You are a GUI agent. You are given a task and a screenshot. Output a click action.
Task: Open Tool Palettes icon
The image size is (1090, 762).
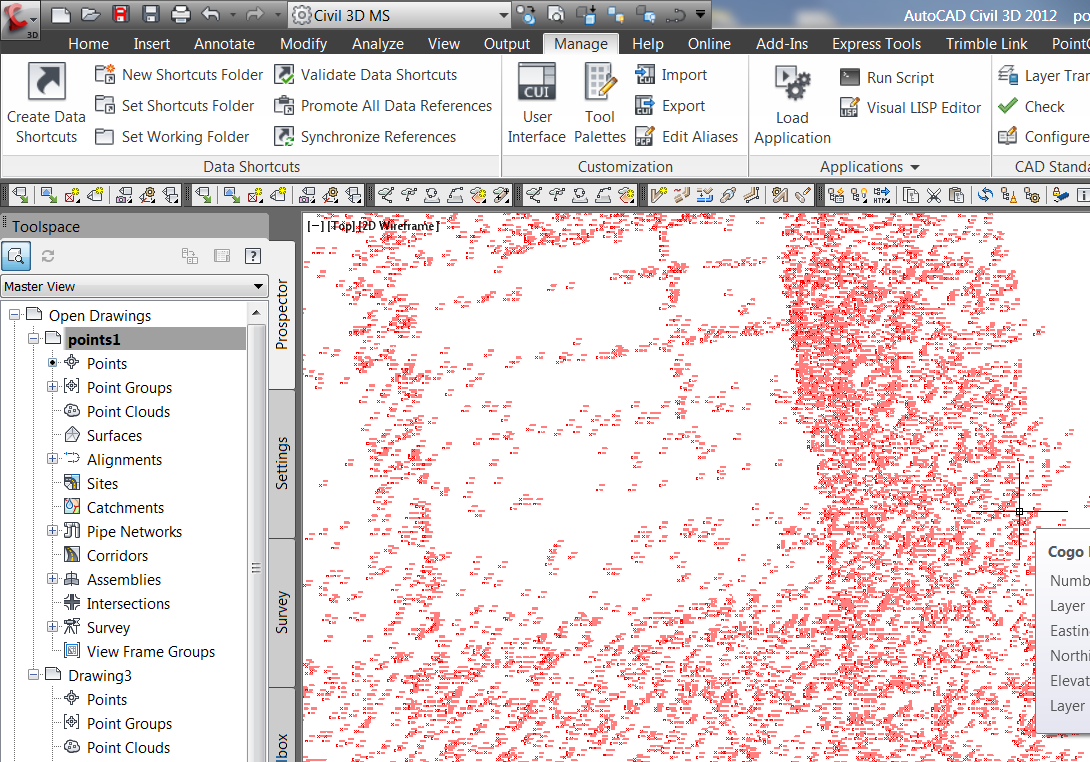point(600,82)
